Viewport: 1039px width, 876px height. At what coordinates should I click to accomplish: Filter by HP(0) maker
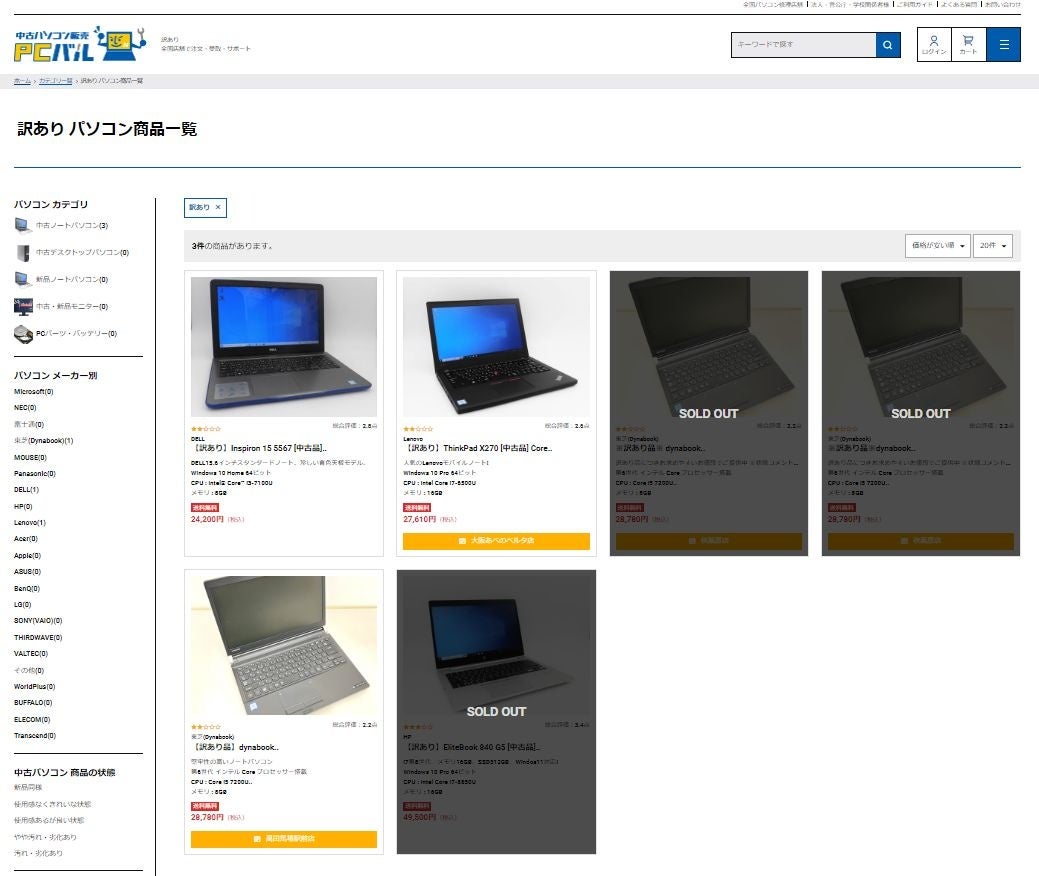[23, 506]
